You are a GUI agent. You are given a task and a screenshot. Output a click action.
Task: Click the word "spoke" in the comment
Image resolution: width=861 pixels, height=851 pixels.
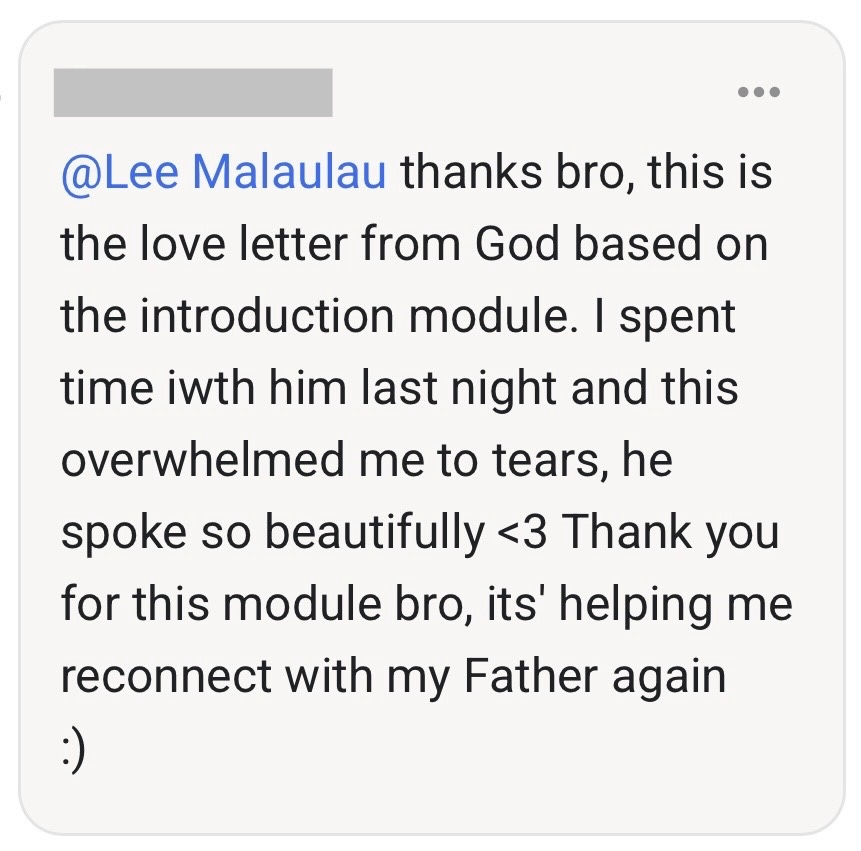pyautogui.click(x=118, y=533)
